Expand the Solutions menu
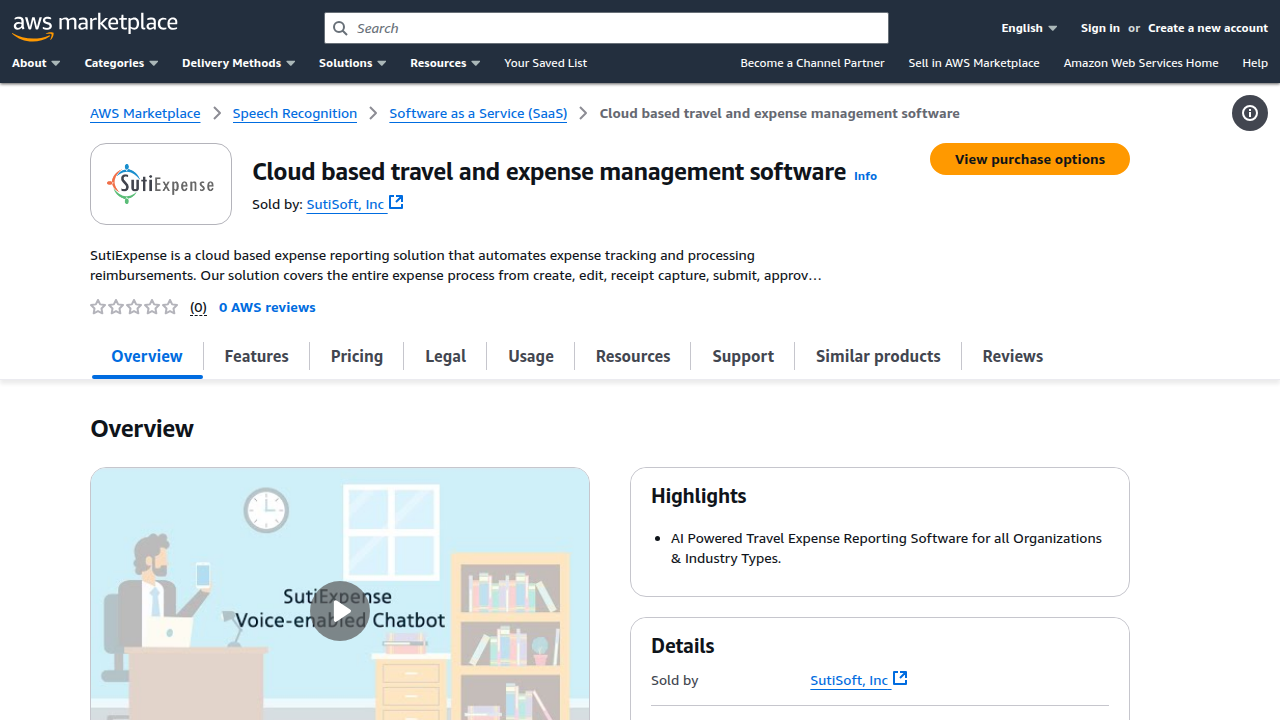Screen dimensions: 1280x720 352,63
